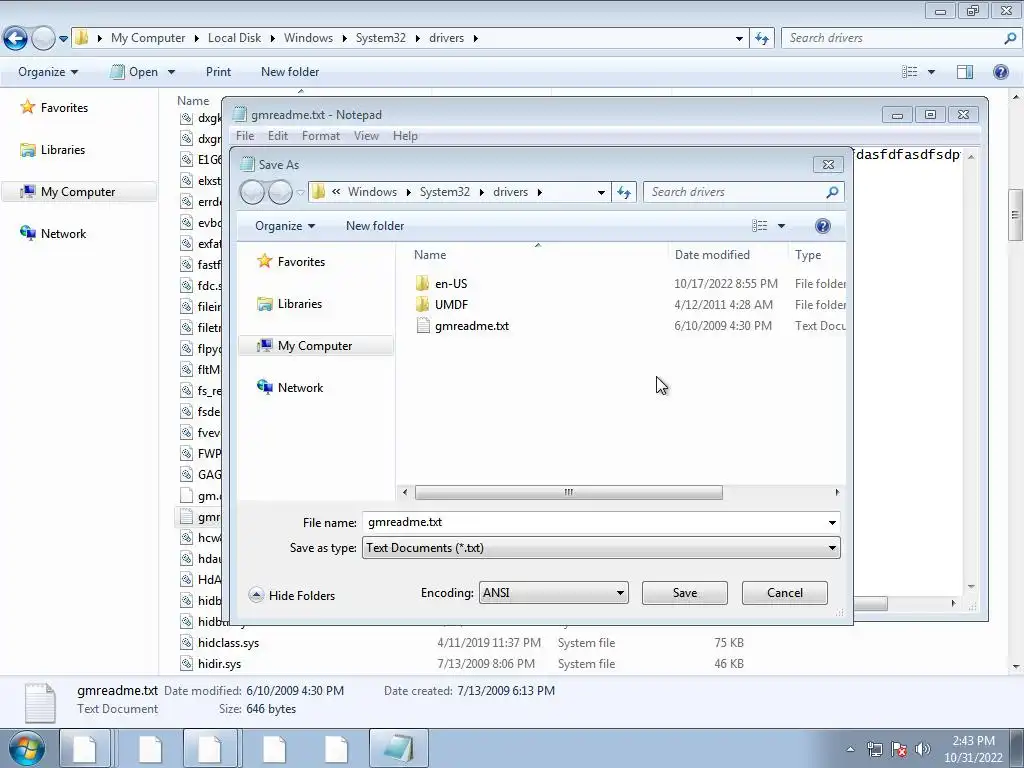The height and width of the screenshot is (768, 1024).
Task: Navigate to System32 in Save As path
Action: pyautogui.click(x=445, y=192)
